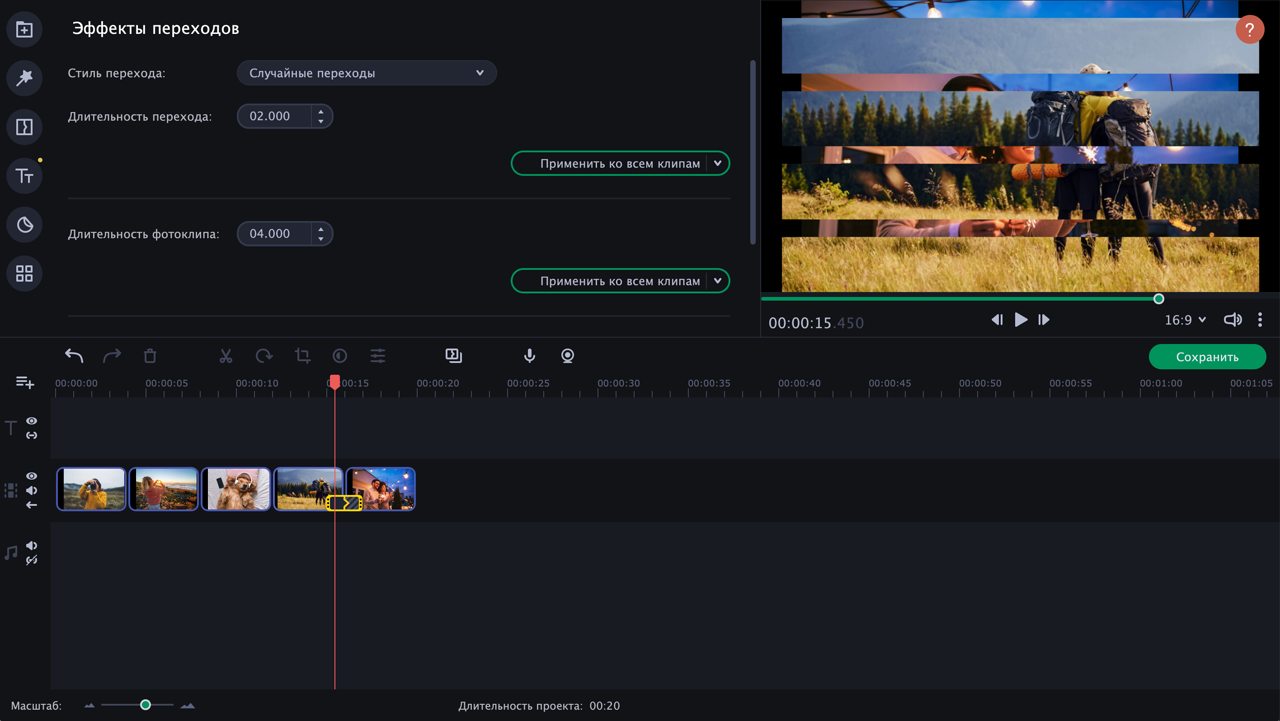This screenshot has height=721, width=1280.
Task: Select first clip with yellow-jacket photographer
Action: pyautogui.click(x=91, y=490)
